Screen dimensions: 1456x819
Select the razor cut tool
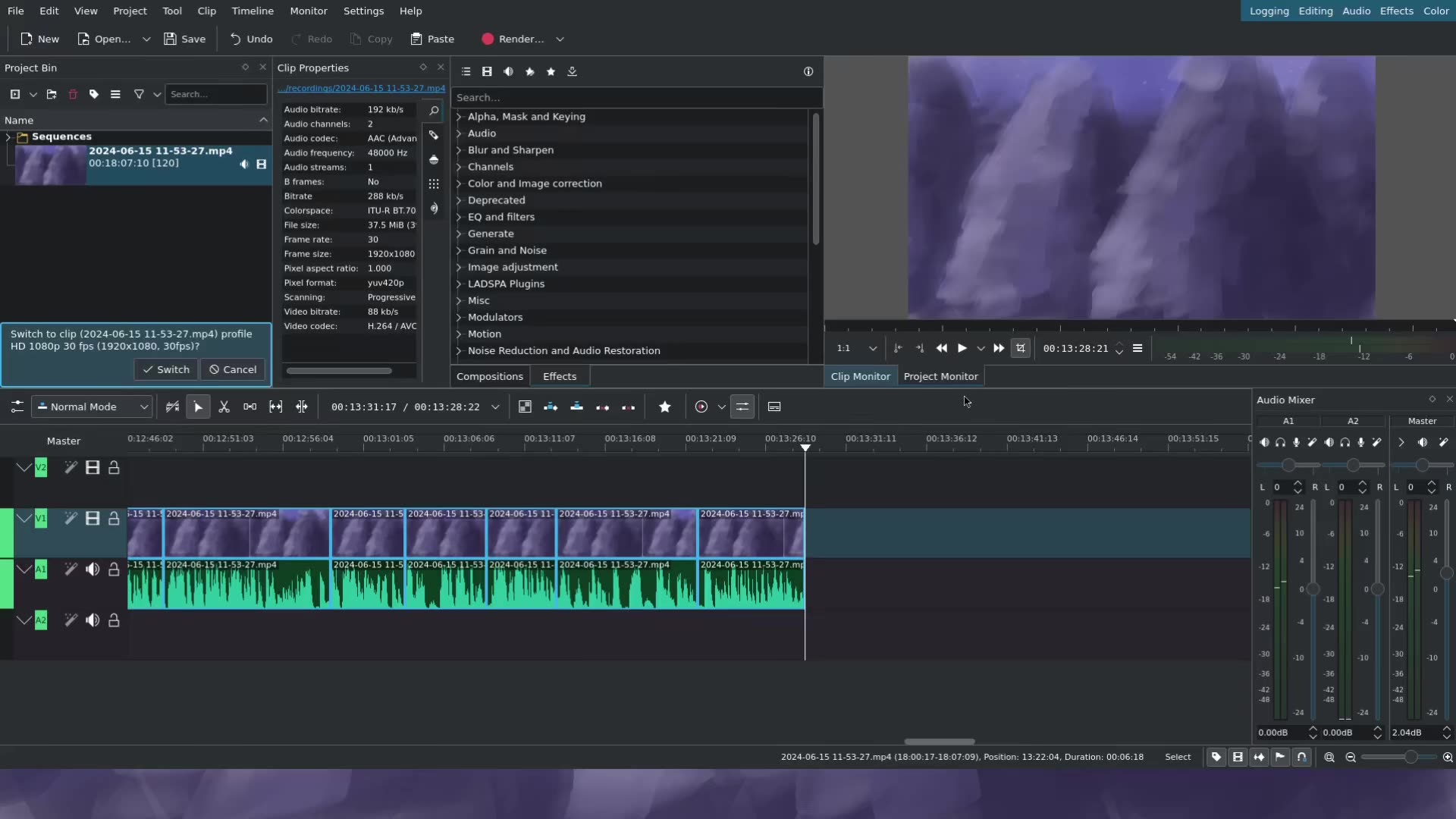tap(224, 407)
